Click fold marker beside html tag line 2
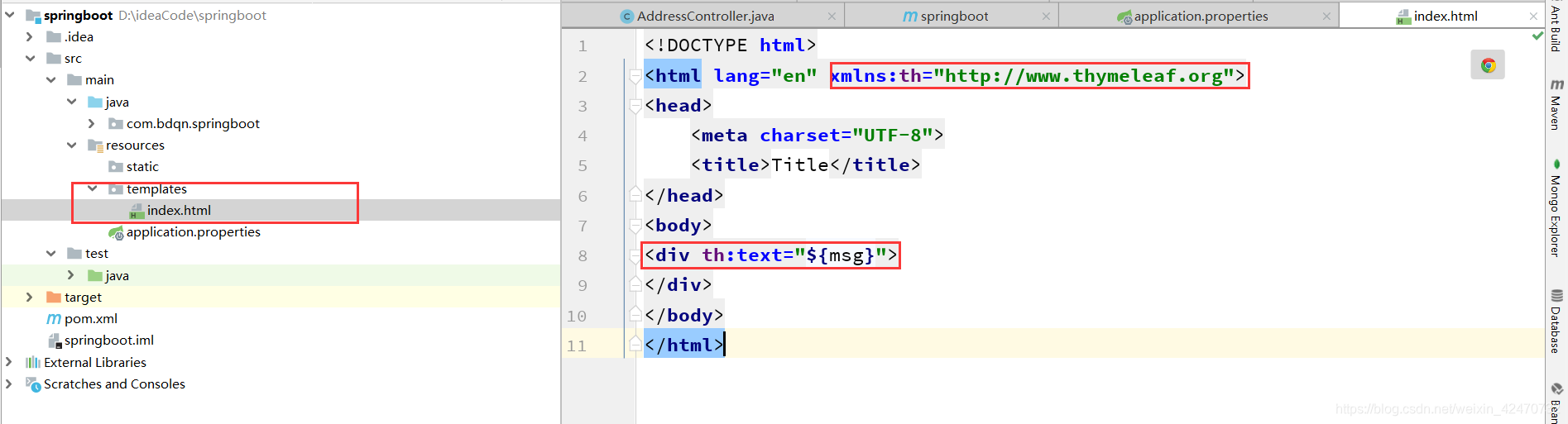This screenshot has height=424, width=1568. (635, 75)
